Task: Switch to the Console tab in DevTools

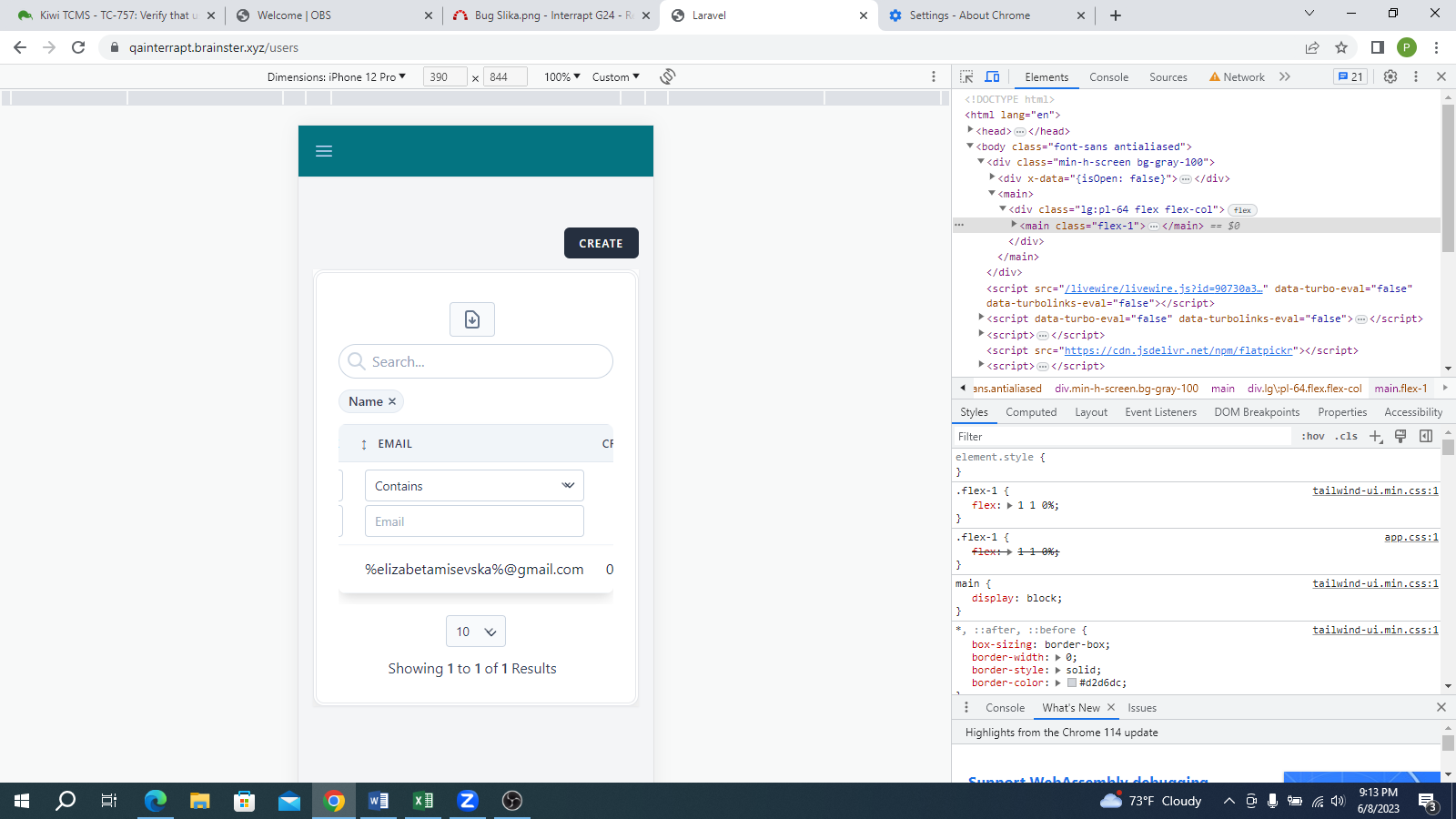Action: [1108, 77]
